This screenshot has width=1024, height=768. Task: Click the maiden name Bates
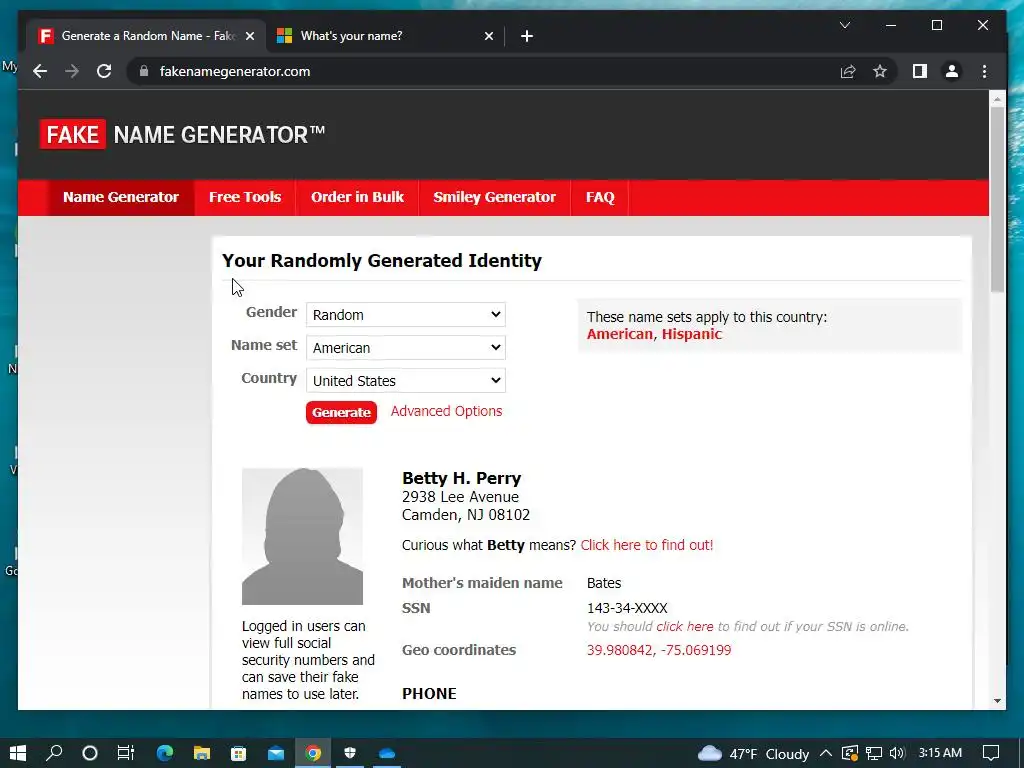[603, 583]
